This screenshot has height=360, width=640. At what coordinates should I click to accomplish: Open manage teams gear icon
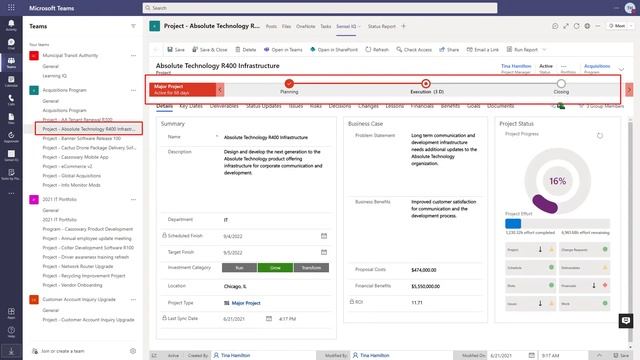point(133,351)
